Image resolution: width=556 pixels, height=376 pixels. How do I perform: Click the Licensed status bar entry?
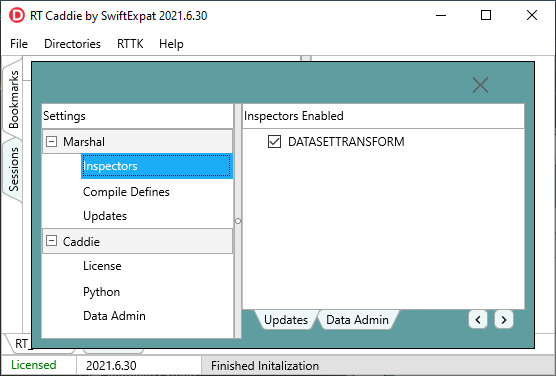pyautogui.click(x=34, y=365)
